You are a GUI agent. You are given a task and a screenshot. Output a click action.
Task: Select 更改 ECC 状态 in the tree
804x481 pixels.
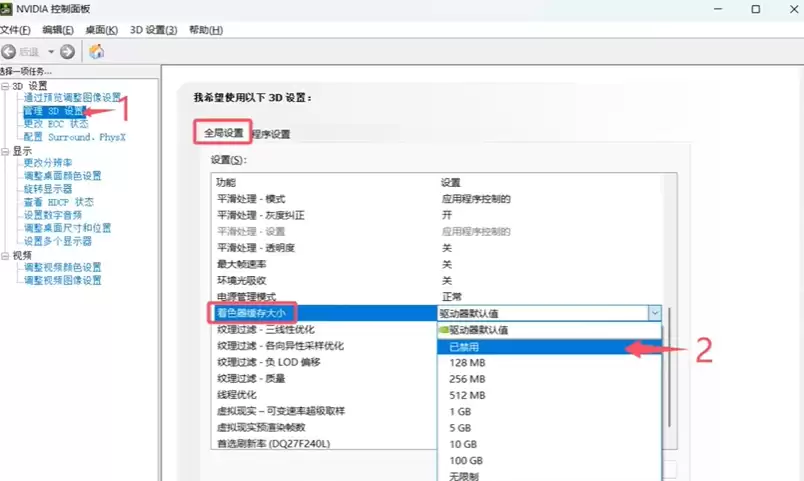[56, 124]
